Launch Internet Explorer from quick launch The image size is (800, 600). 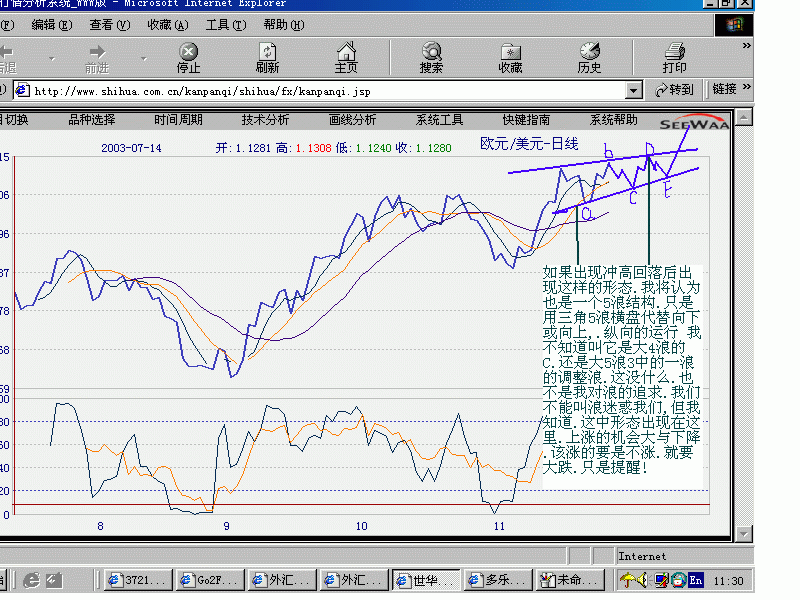pos(32,580)
